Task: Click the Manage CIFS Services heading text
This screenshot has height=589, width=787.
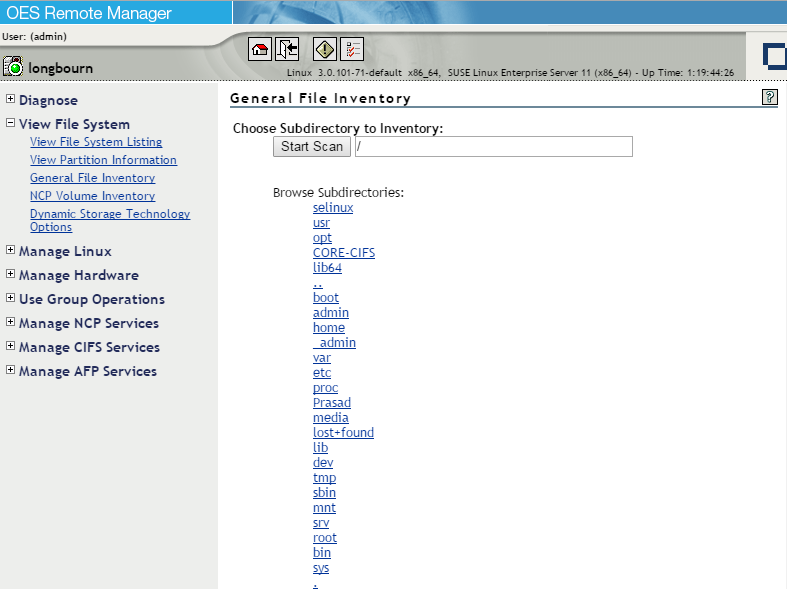Action: [x=89, y=347]
